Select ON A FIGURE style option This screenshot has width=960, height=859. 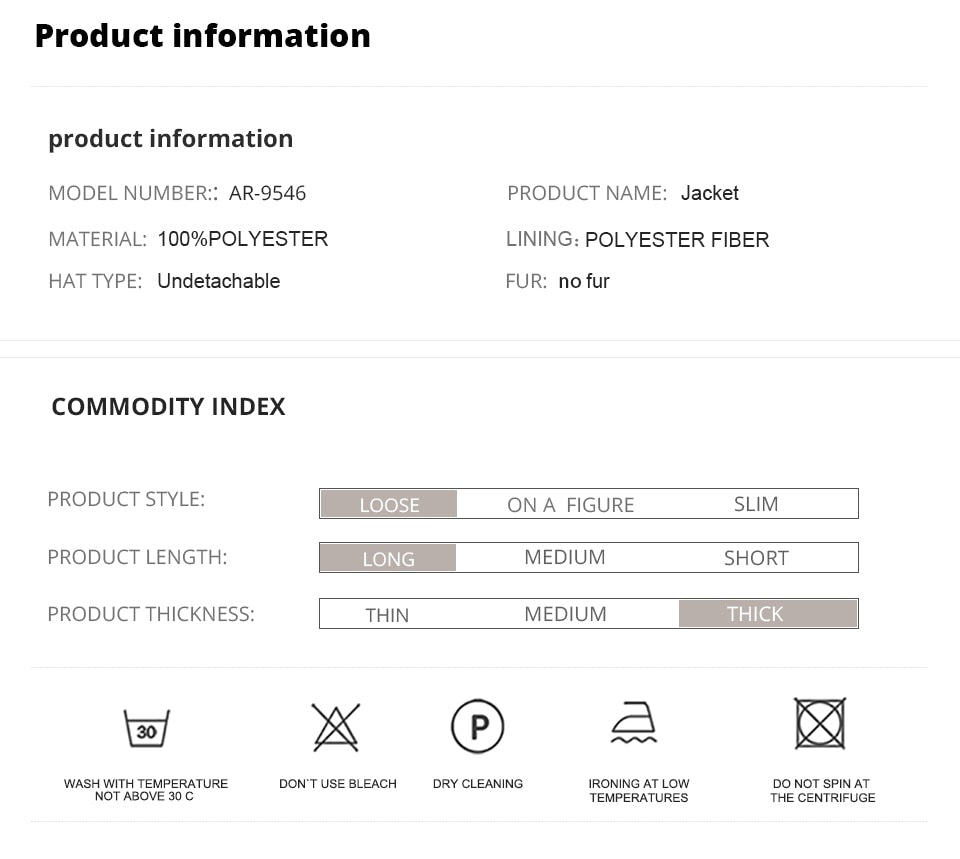pyautogui.click(x=570, y=505)
